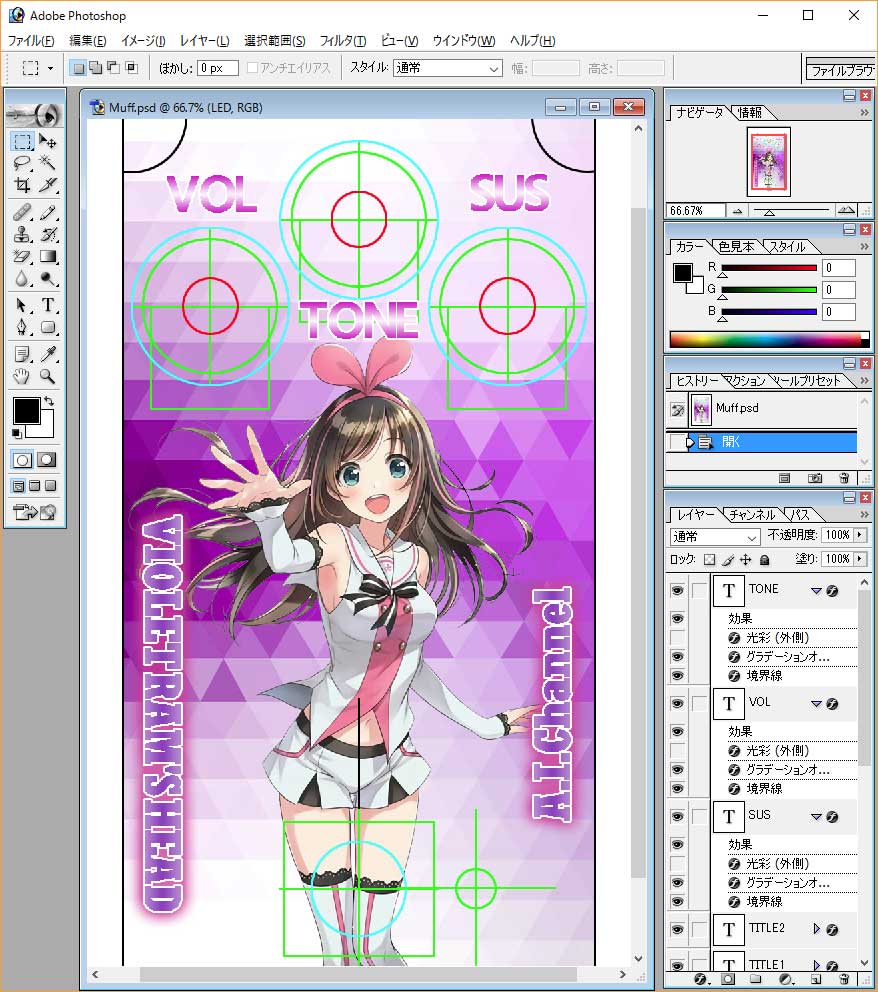878x992 pixels.
Task: Activate the Type tool
Action: (x=47, y=306)
